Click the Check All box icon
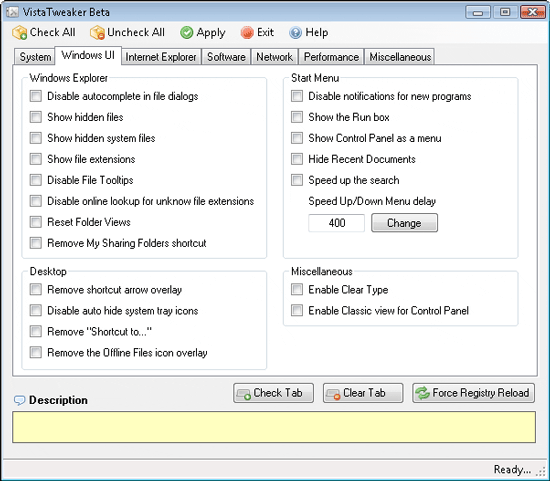This screenshot has height=481, width=550. coord(20,33)
